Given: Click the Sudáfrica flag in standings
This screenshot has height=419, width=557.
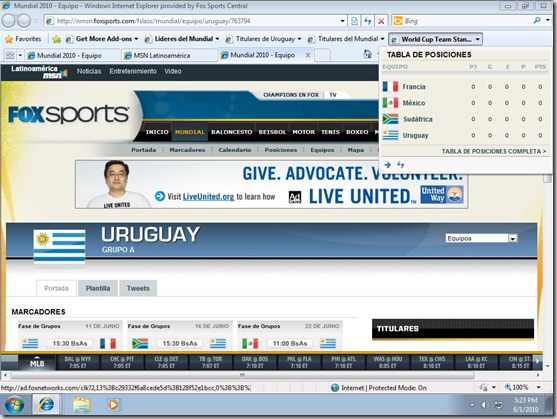Looking at the screenshot, I should point(390,119).
